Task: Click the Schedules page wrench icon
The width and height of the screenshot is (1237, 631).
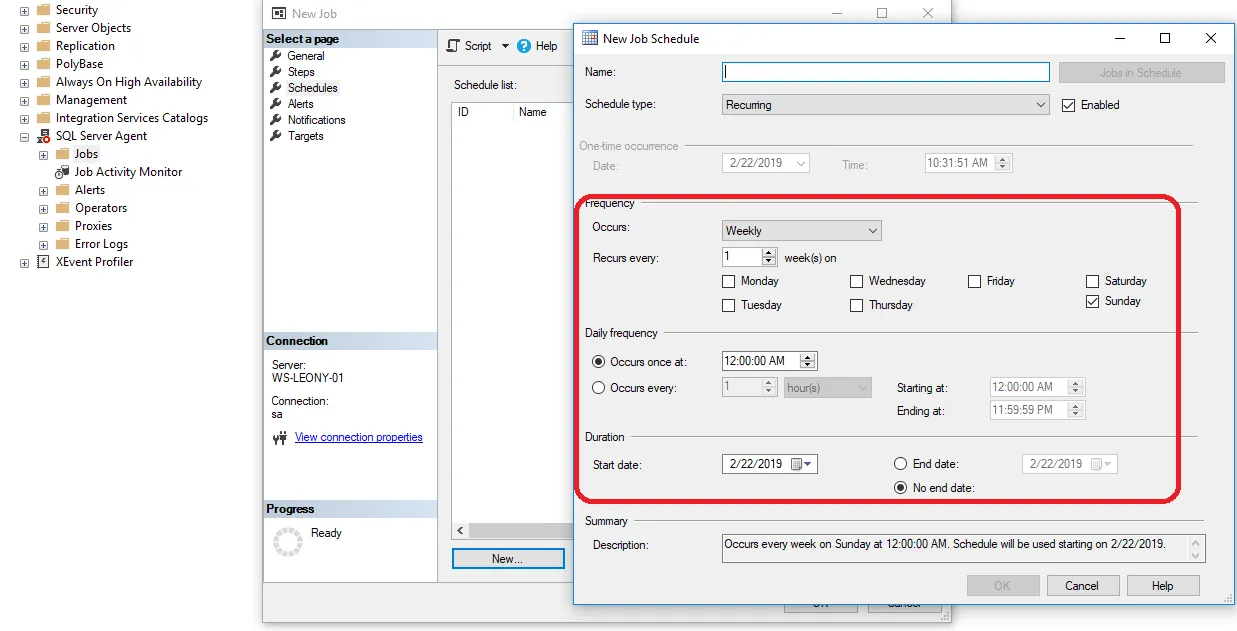Action: 276,88
